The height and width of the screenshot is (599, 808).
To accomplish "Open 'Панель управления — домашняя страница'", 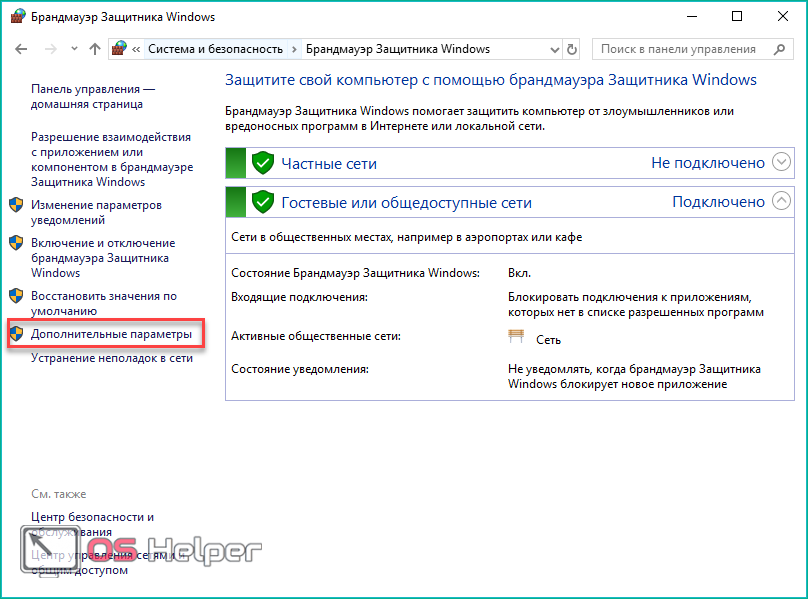I will [x=93, y=96].
